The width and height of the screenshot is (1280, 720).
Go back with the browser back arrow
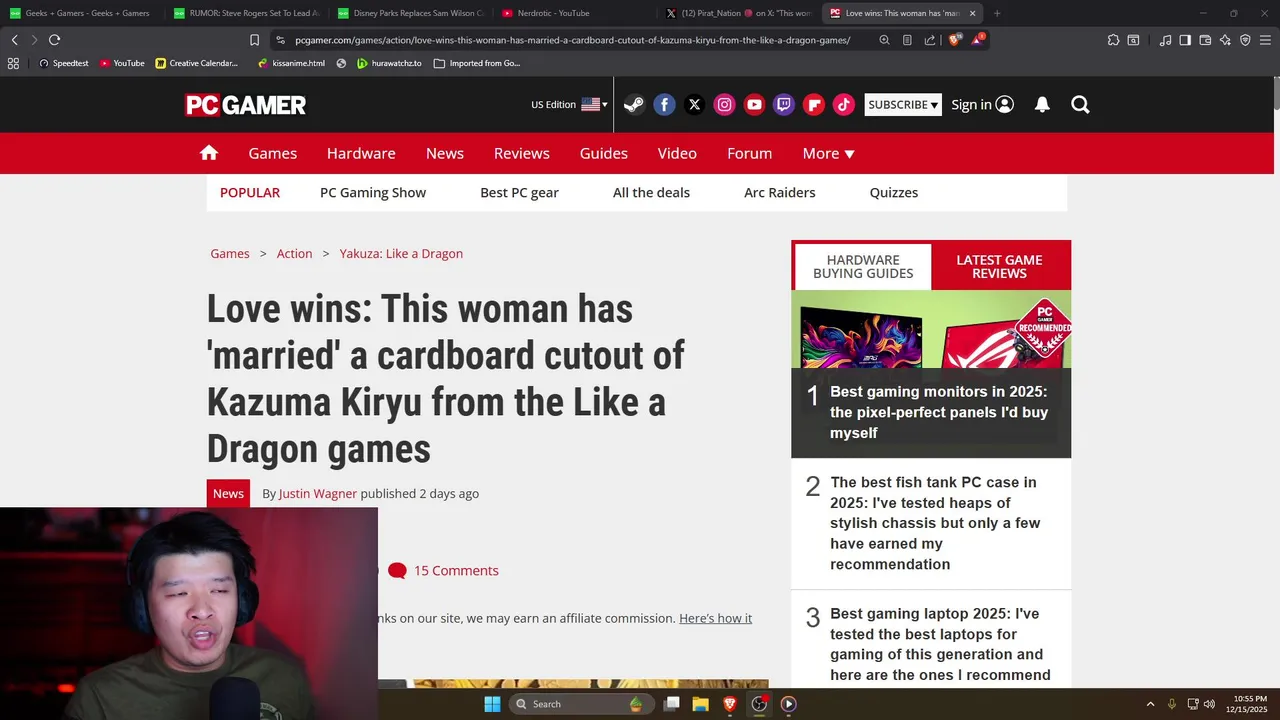(14, 40)
